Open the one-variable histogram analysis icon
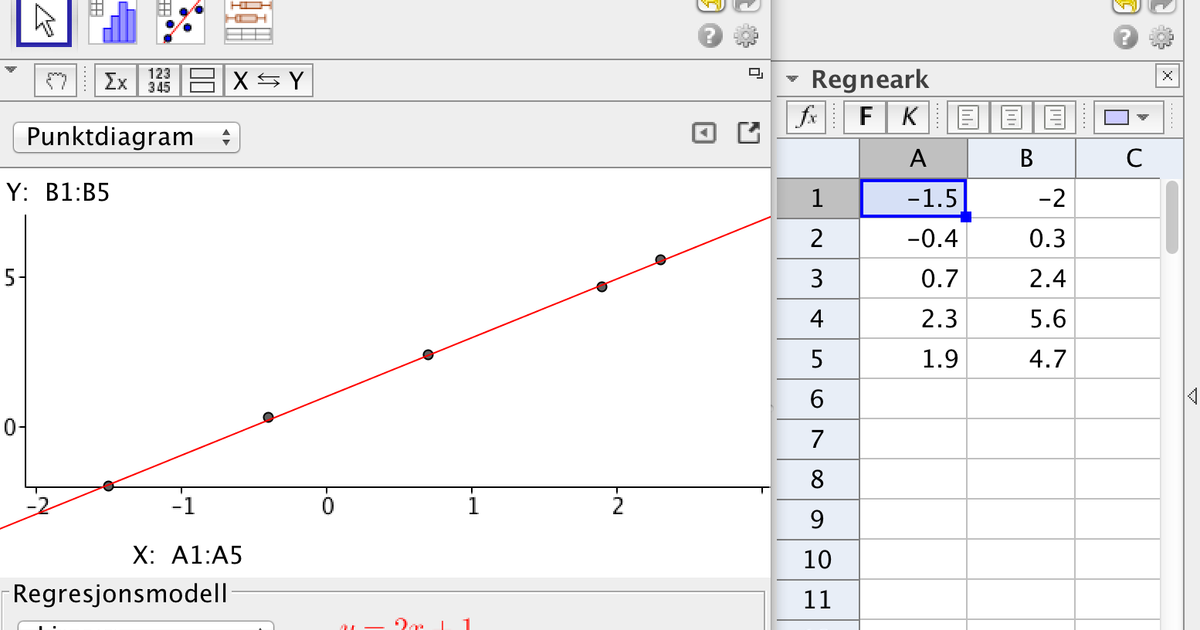The height and width of the screenshot is (630, 1200). coord(113,23)
